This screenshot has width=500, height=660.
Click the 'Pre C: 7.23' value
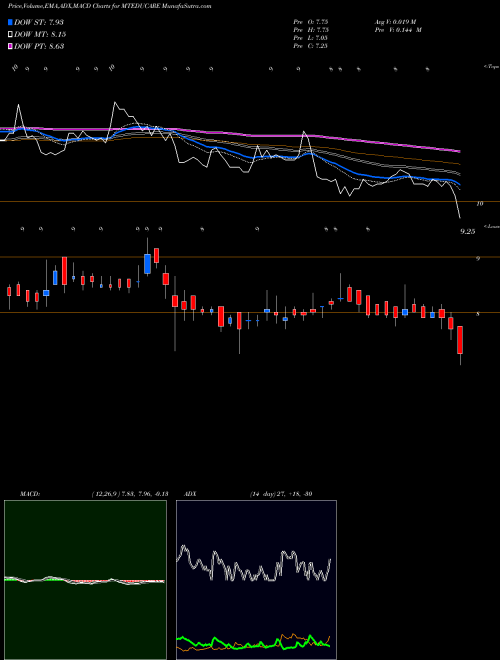[x=311, y=46]
